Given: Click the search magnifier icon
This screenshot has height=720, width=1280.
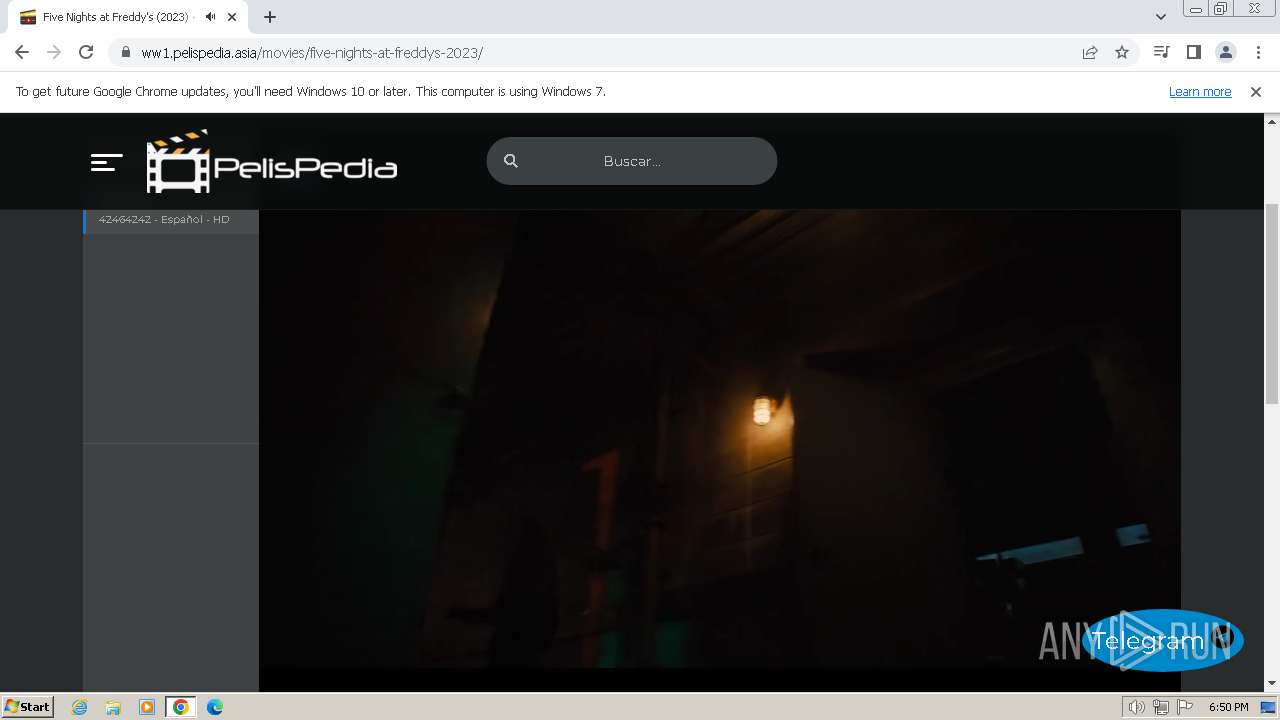Looking at the screenshot, I should pyautogui.click(x=511, y=161).
